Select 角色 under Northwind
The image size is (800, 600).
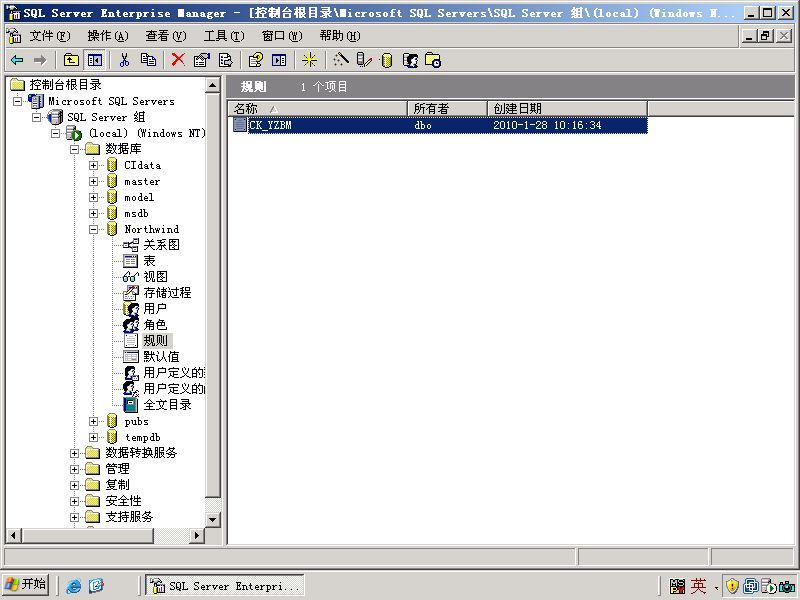pos(155,324)
